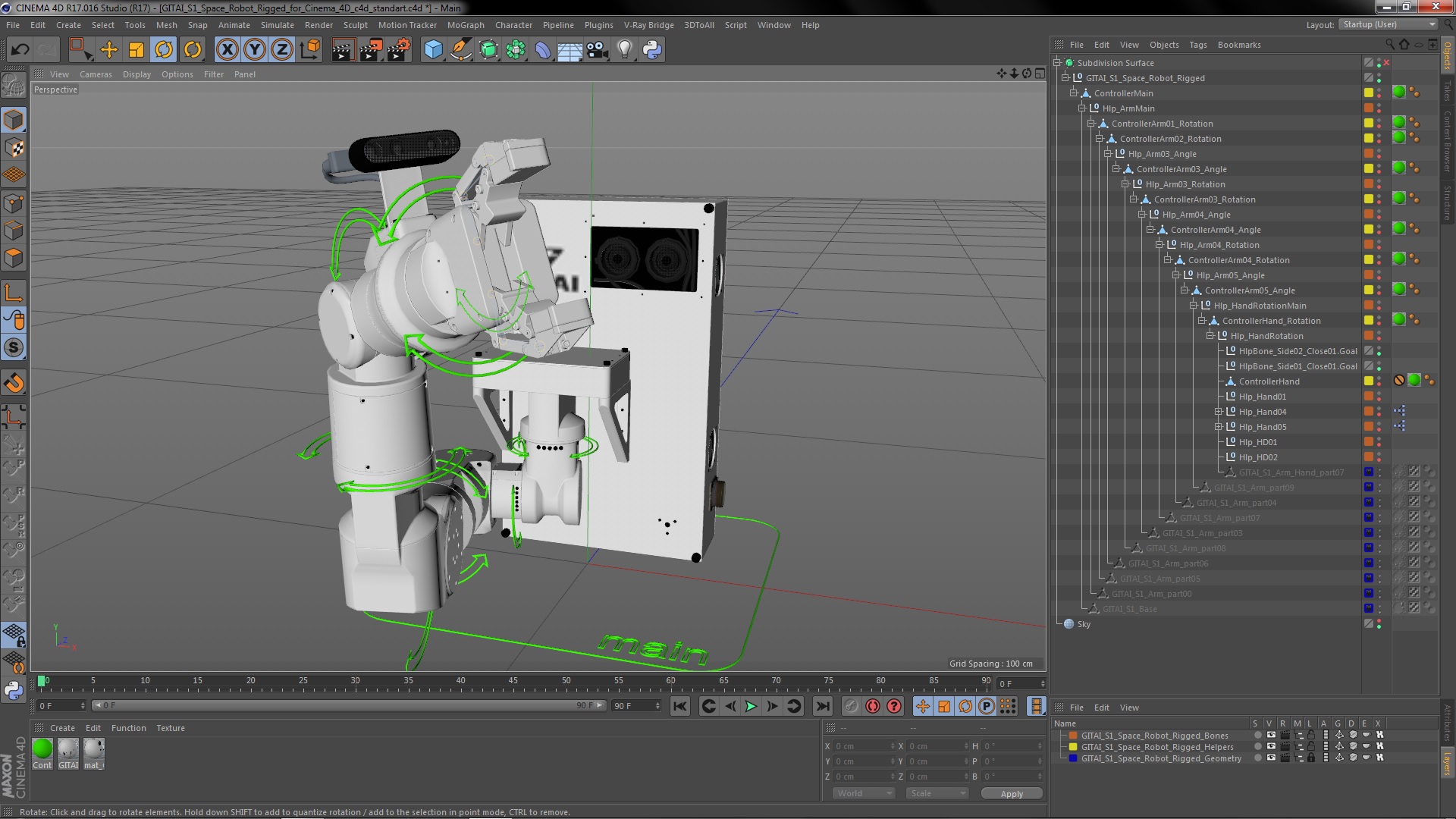Open Object Manager Tags menu
1456x819 pixels.
point(1197,45)
